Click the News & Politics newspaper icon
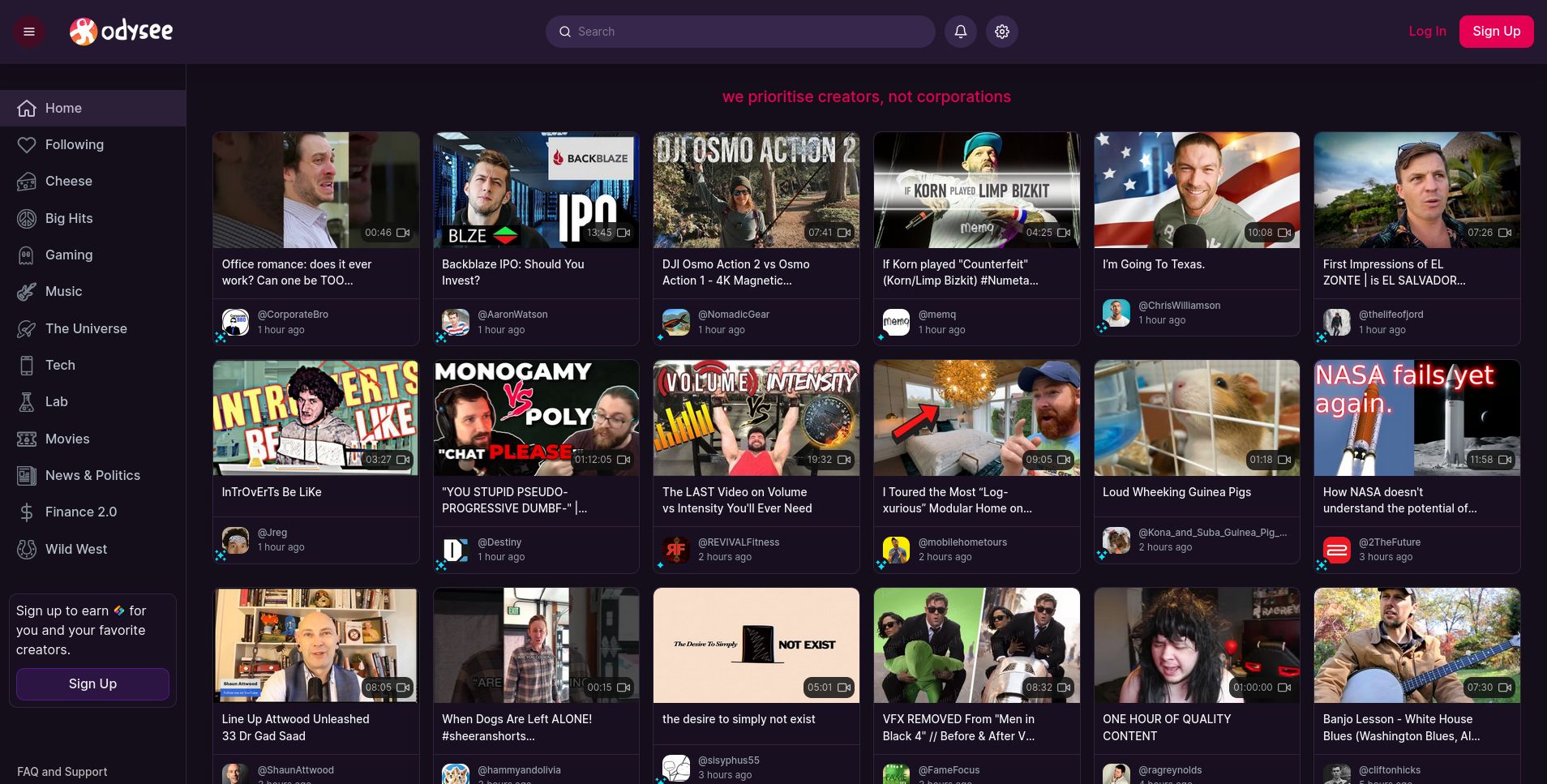1547x784 pixels. point(27,475)
